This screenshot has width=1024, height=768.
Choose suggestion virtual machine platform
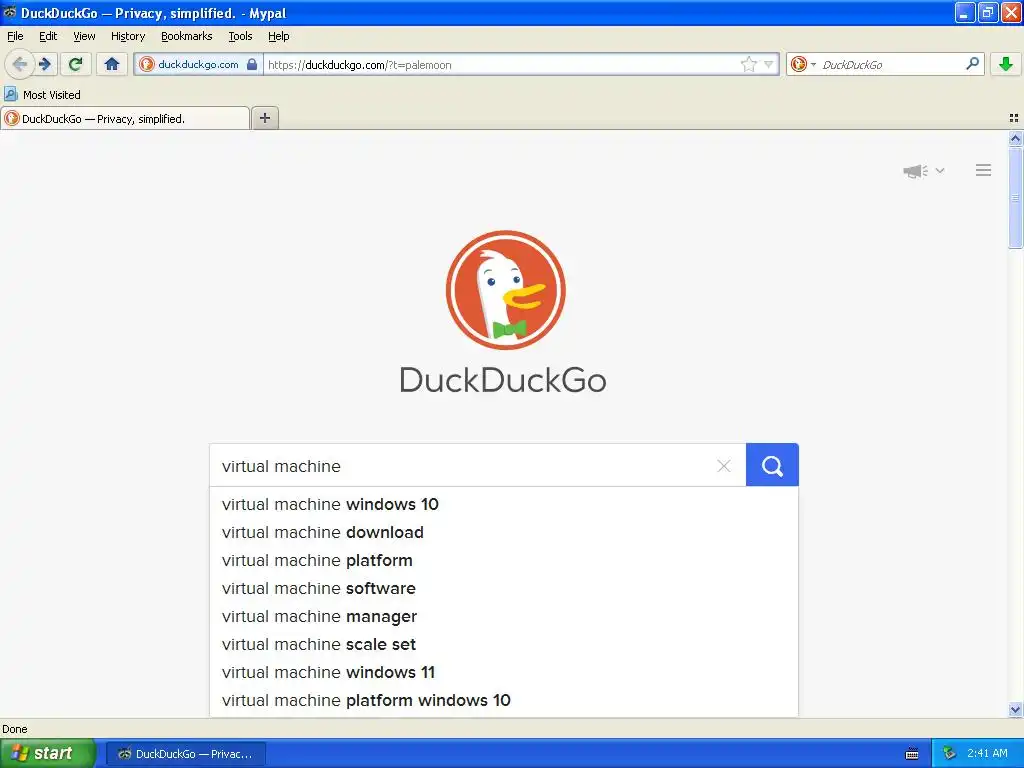[x=504, y=560]
